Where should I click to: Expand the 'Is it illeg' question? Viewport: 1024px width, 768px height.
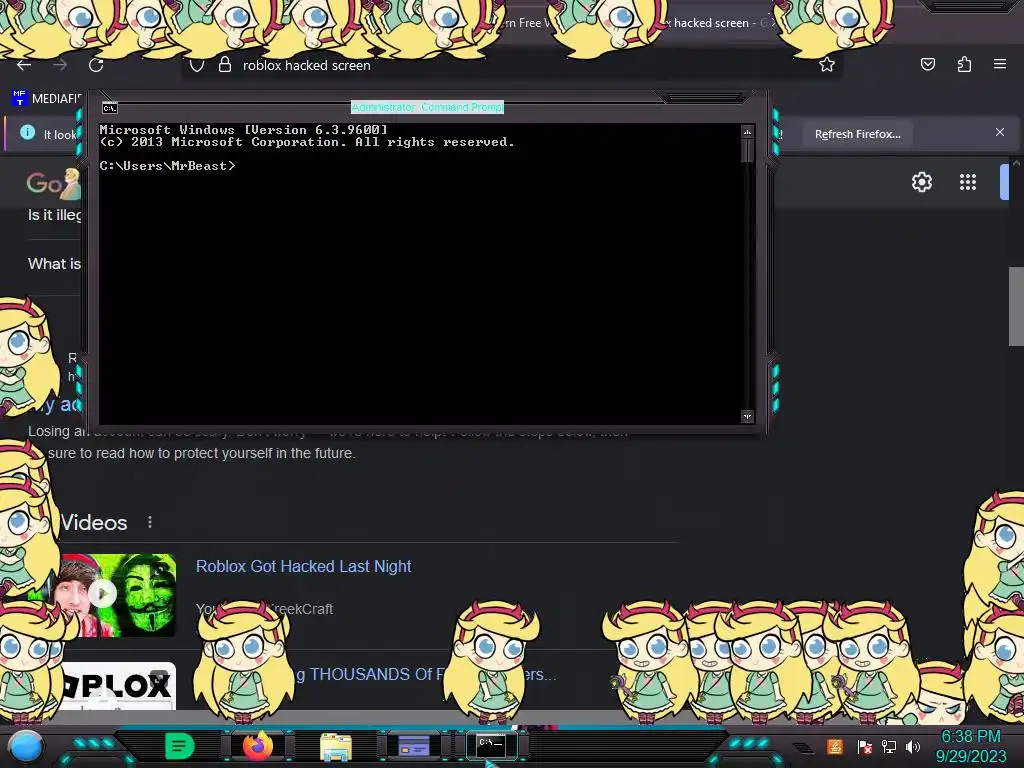[x=54, y=215]
